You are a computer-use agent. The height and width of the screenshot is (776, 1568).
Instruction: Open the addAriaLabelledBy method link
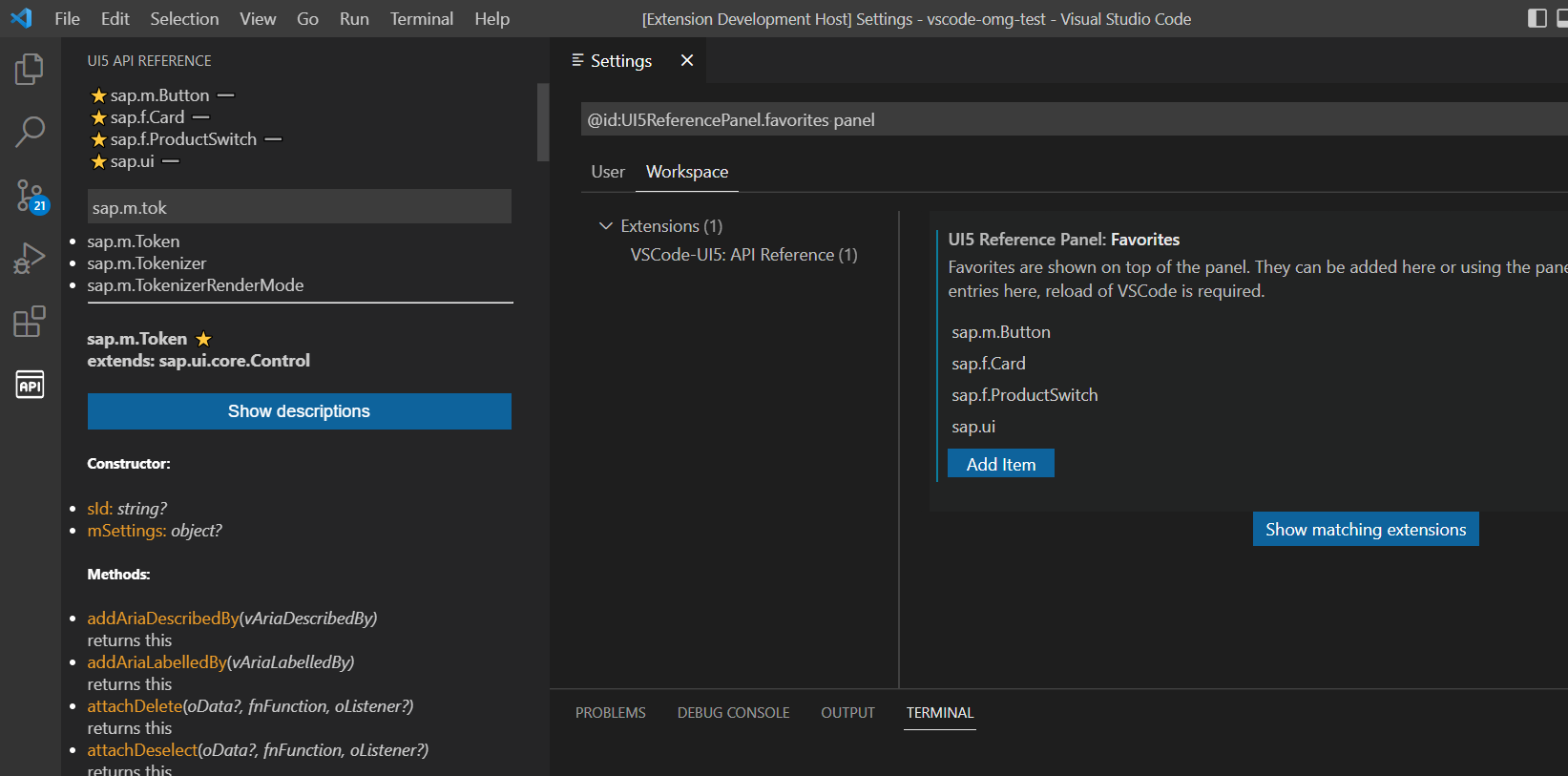157,662
